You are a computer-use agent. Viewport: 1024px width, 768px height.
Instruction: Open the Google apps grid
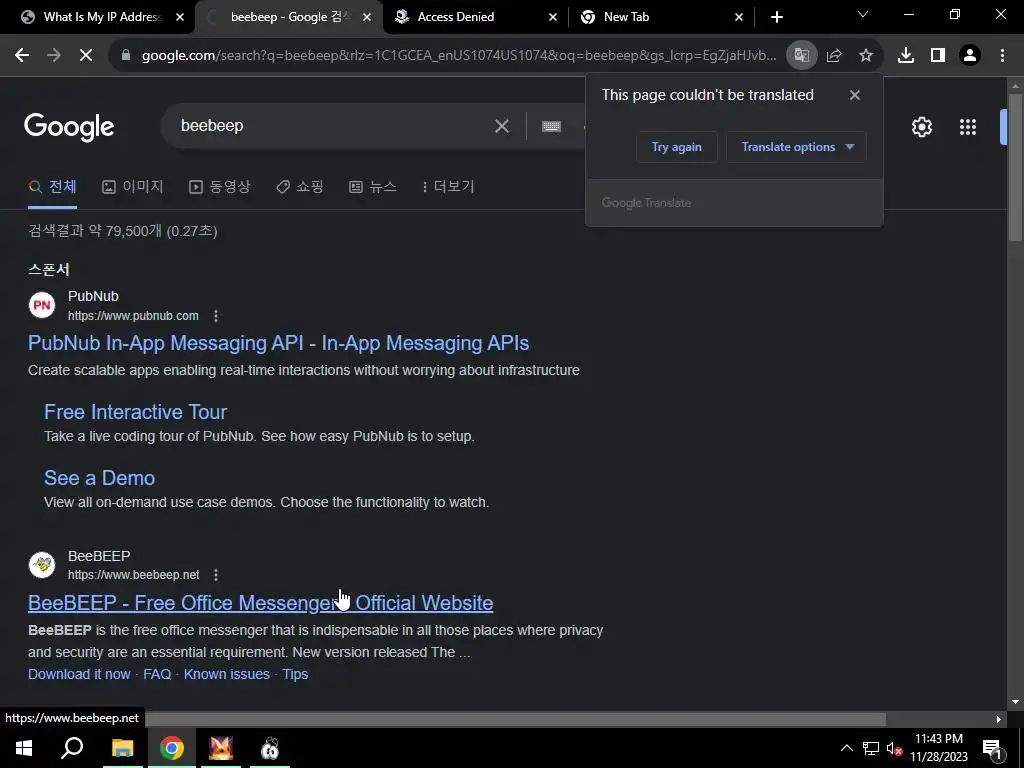point(968,127)
